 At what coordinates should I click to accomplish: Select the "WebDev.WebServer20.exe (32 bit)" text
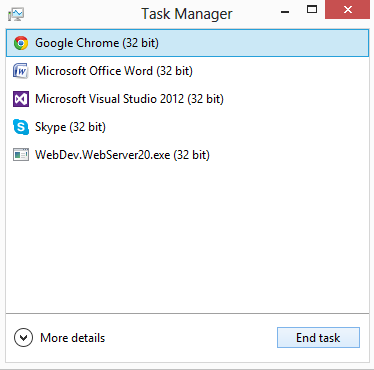tap(122, 155)
